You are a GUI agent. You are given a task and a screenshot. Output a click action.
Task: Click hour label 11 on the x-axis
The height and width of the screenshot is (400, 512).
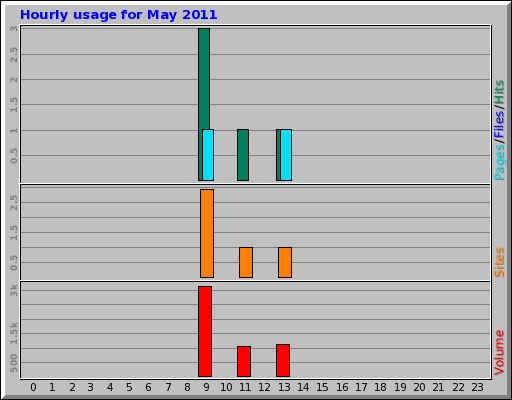pos(245,387)
